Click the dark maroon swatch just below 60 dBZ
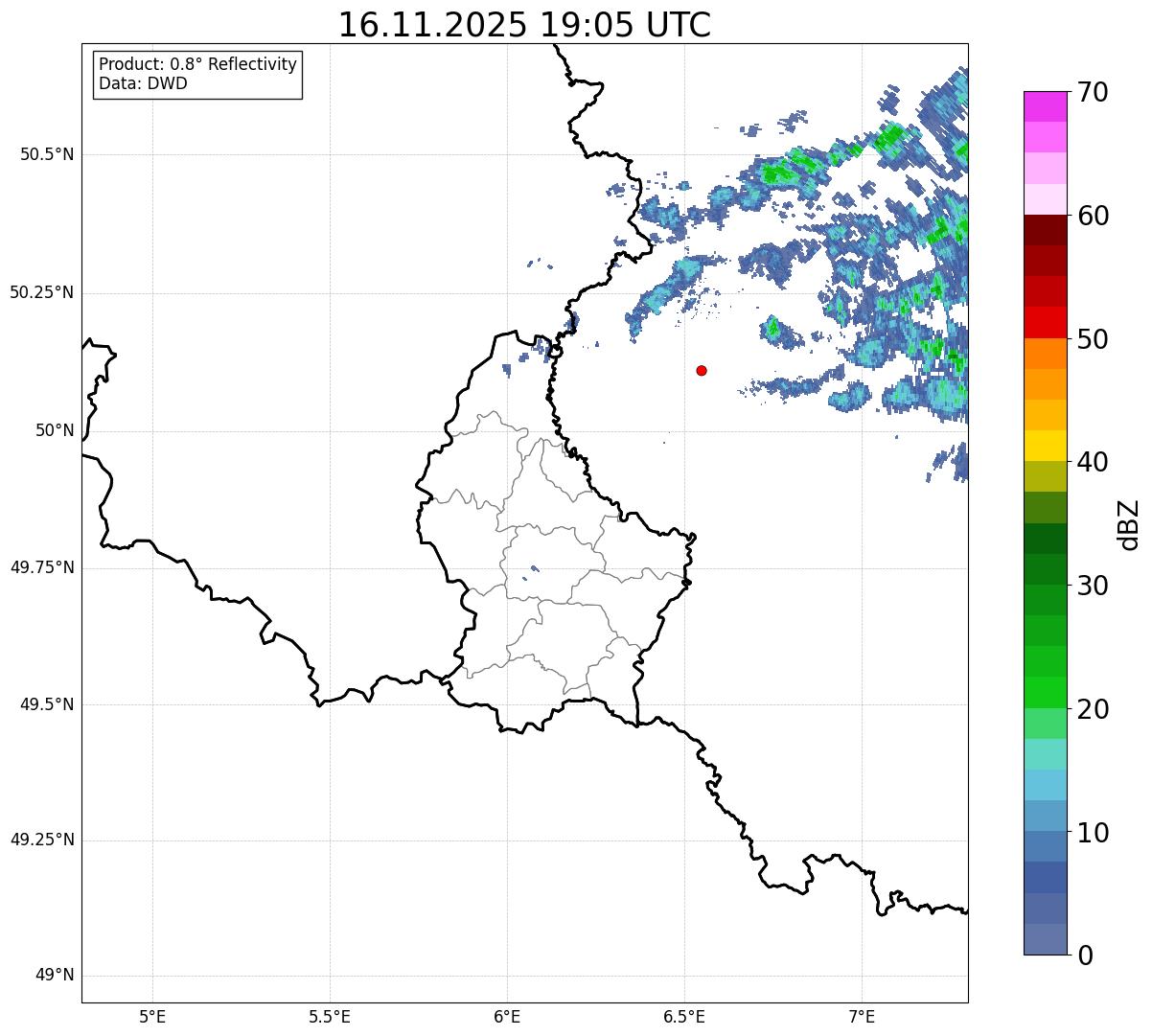The height and width of the screenshot is (1036, 1152). click(x=1045, y=230)
